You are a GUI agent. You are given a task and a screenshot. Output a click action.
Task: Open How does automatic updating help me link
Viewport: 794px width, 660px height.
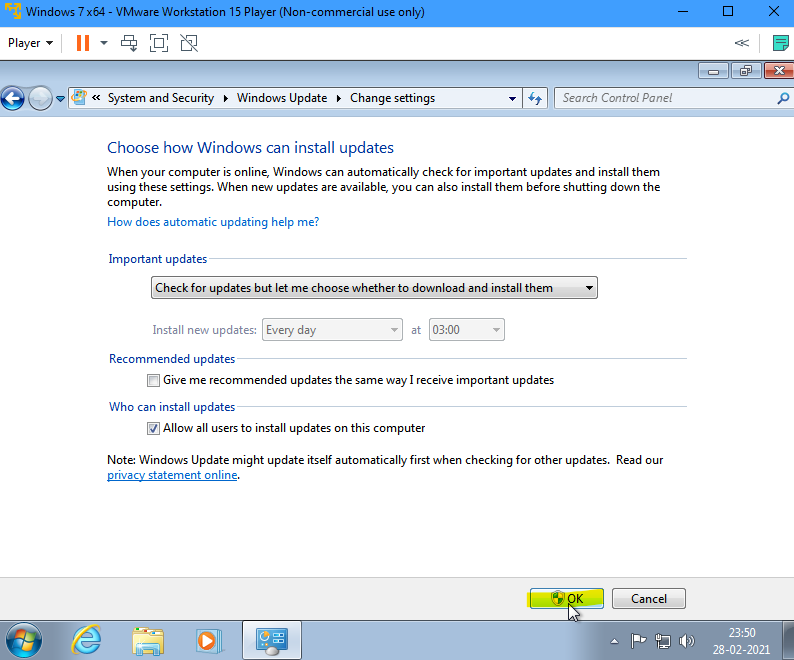pos(213,222)
